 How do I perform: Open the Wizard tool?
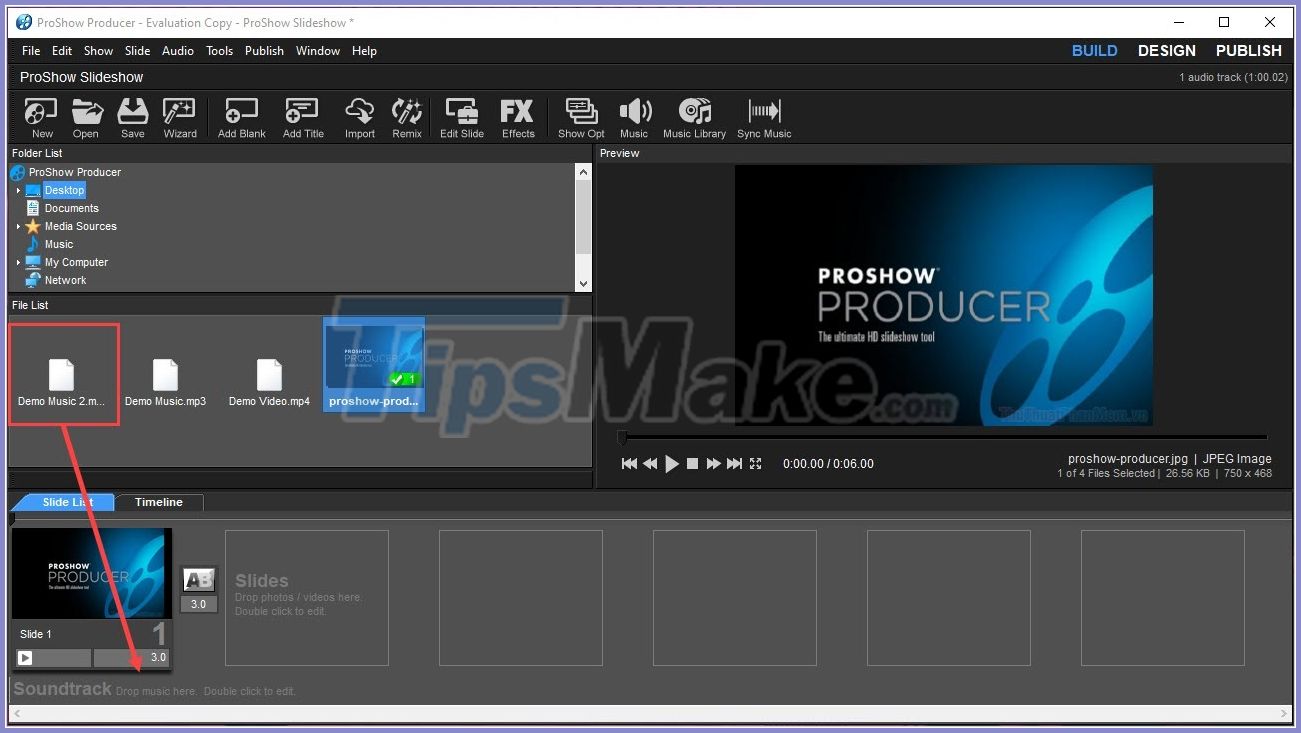click(x=179, y=117)
